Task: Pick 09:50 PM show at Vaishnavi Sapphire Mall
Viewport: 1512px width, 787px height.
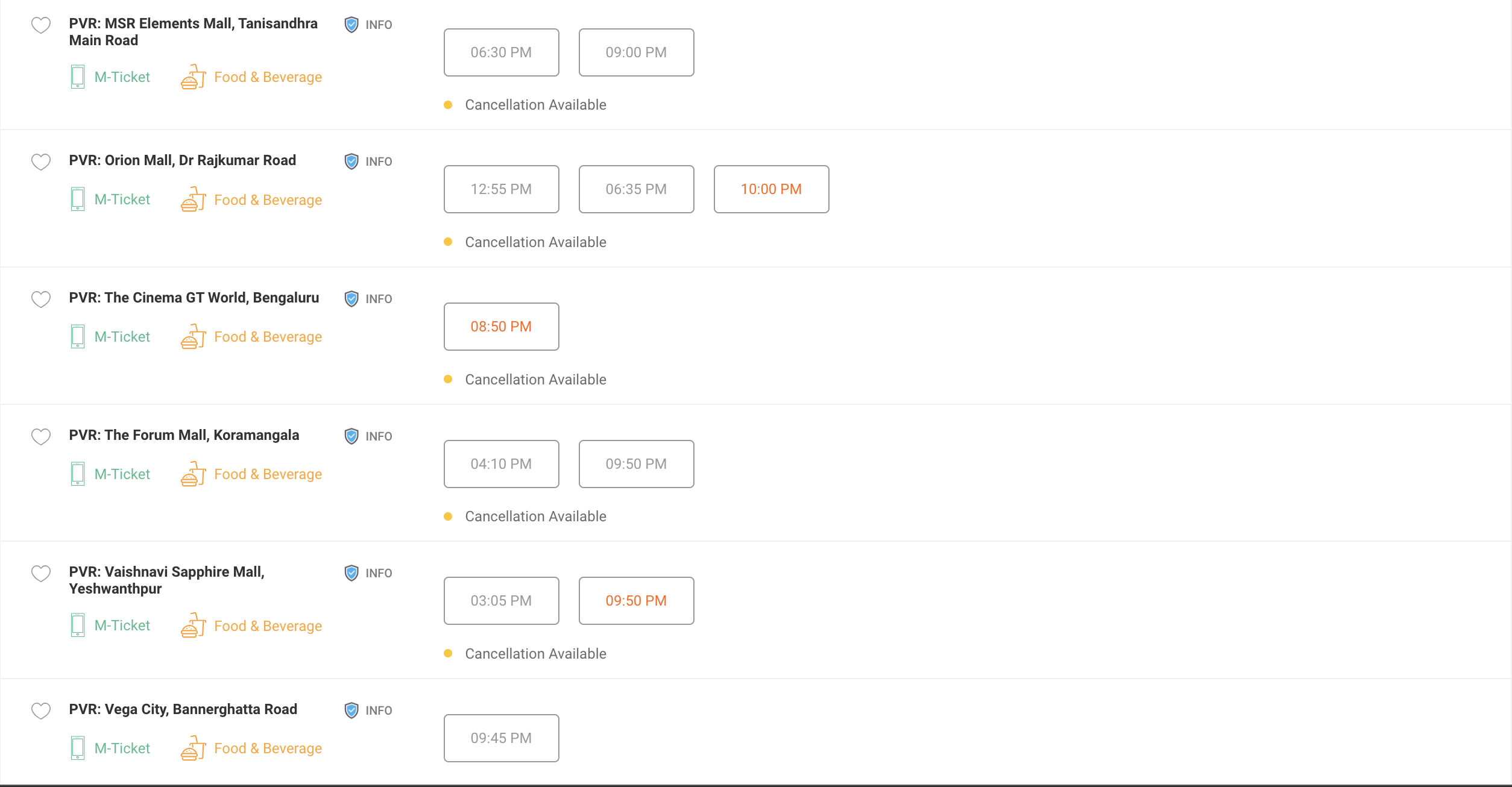Action: [x=636, y=601]
